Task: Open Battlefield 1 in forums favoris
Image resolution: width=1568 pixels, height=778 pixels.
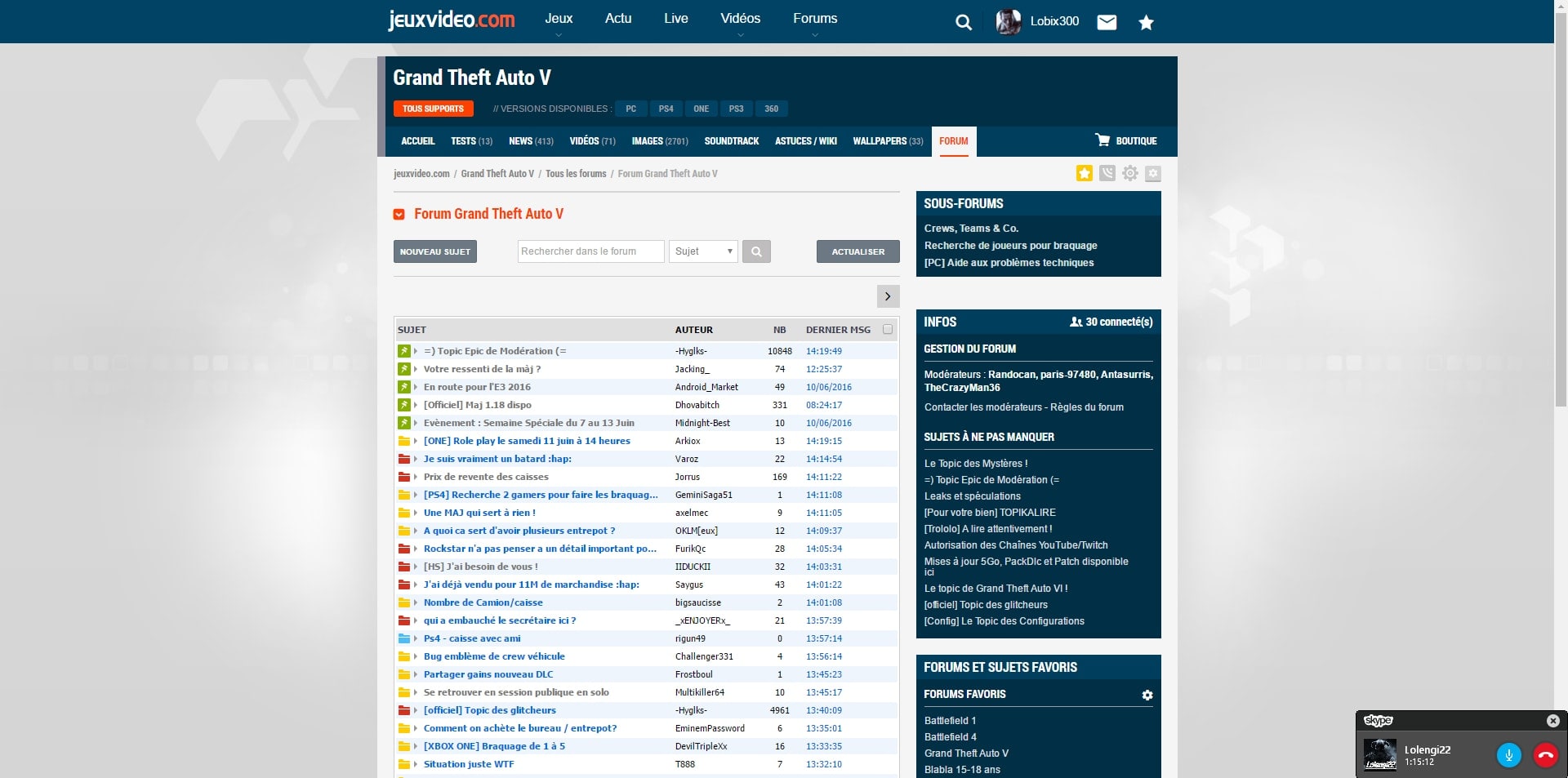Action: click(x=951, y=721)
